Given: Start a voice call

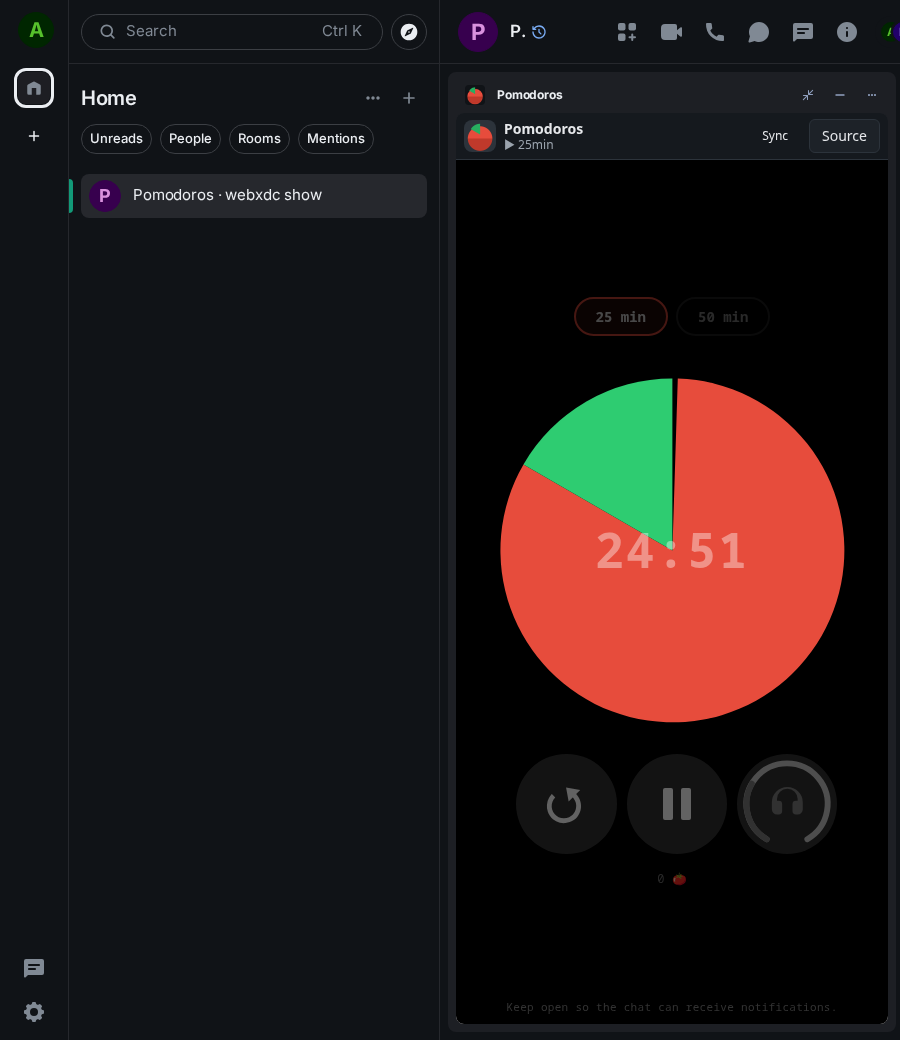Looking at the screenshot, I should tap(714, 32).
